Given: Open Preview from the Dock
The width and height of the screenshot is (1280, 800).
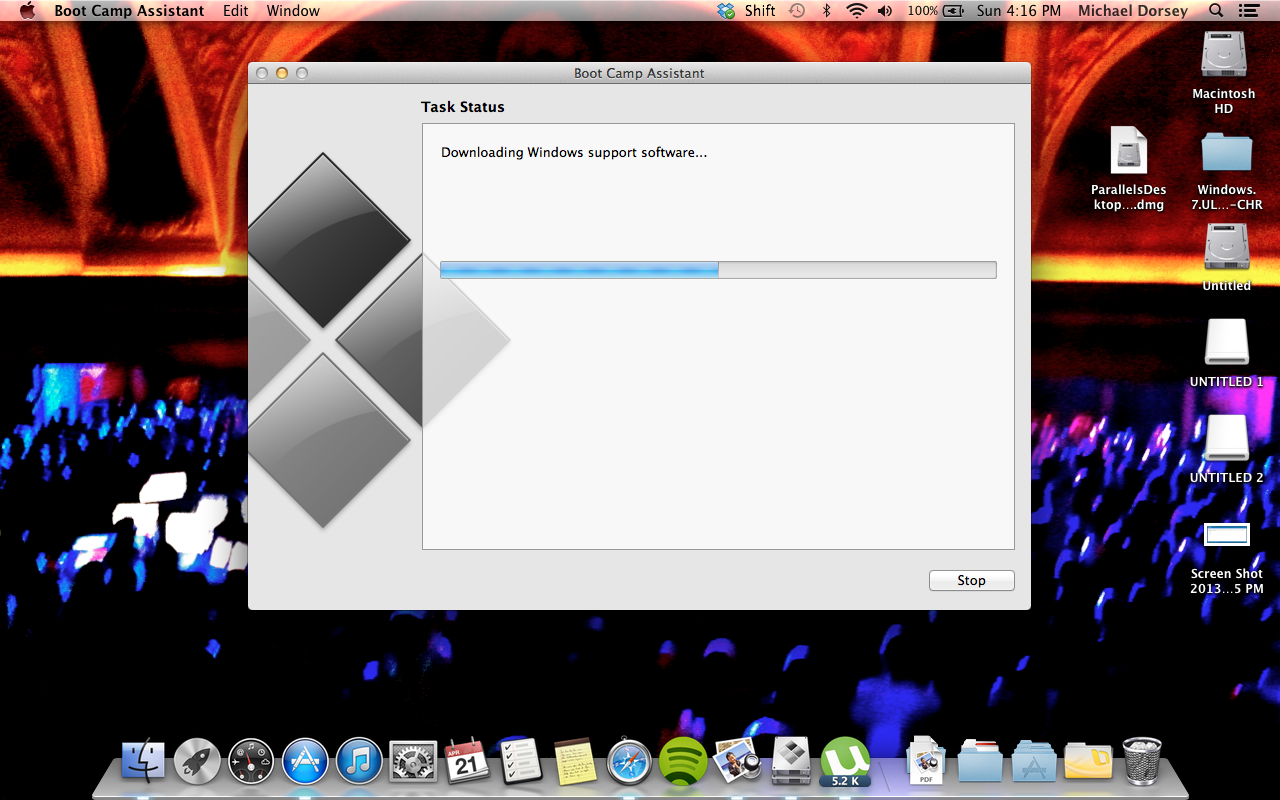Looking at the screenshot, I should click(x=737, y=762).
